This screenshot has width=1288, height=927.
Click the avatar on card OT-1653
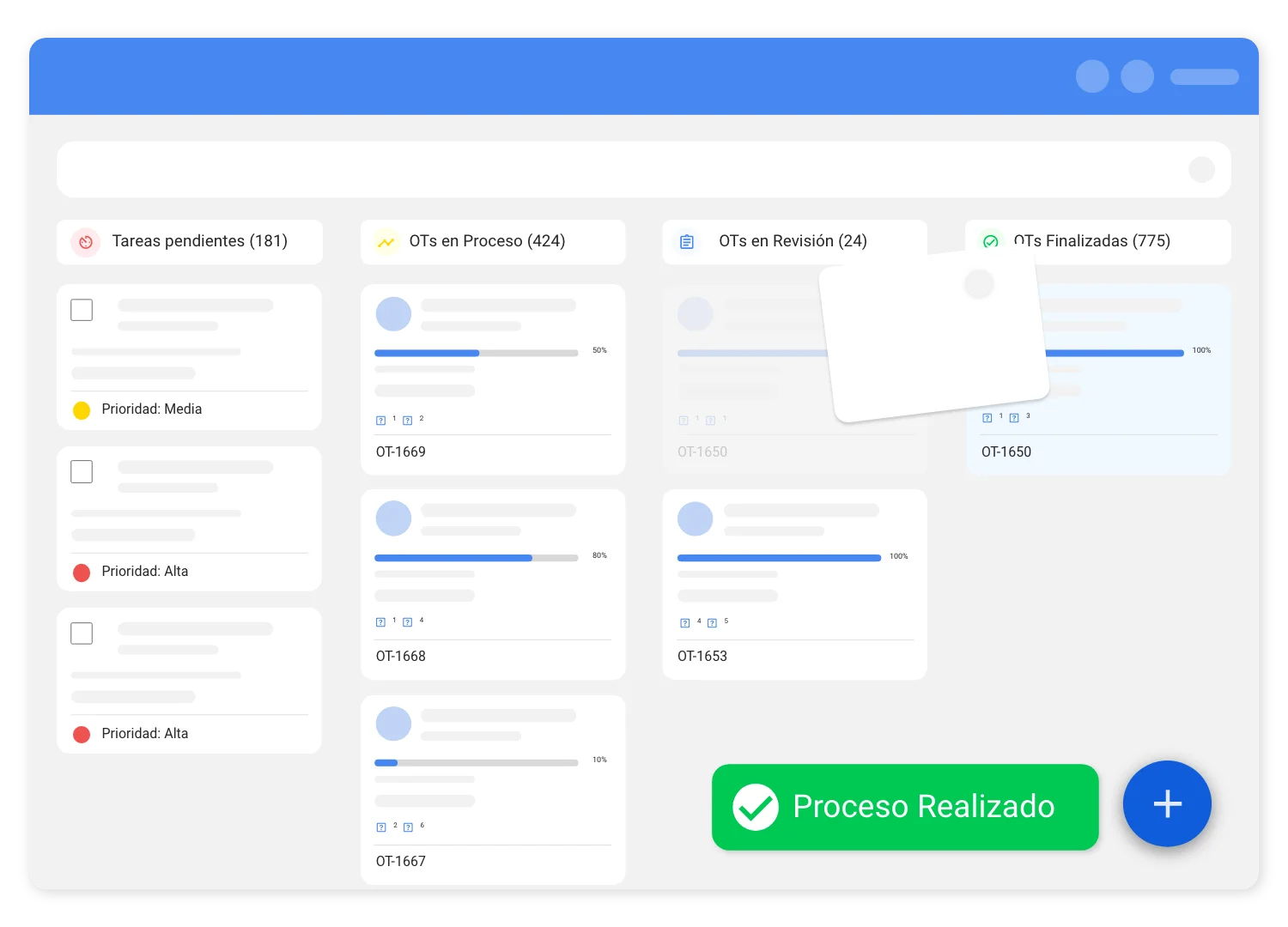pos(695,519)
